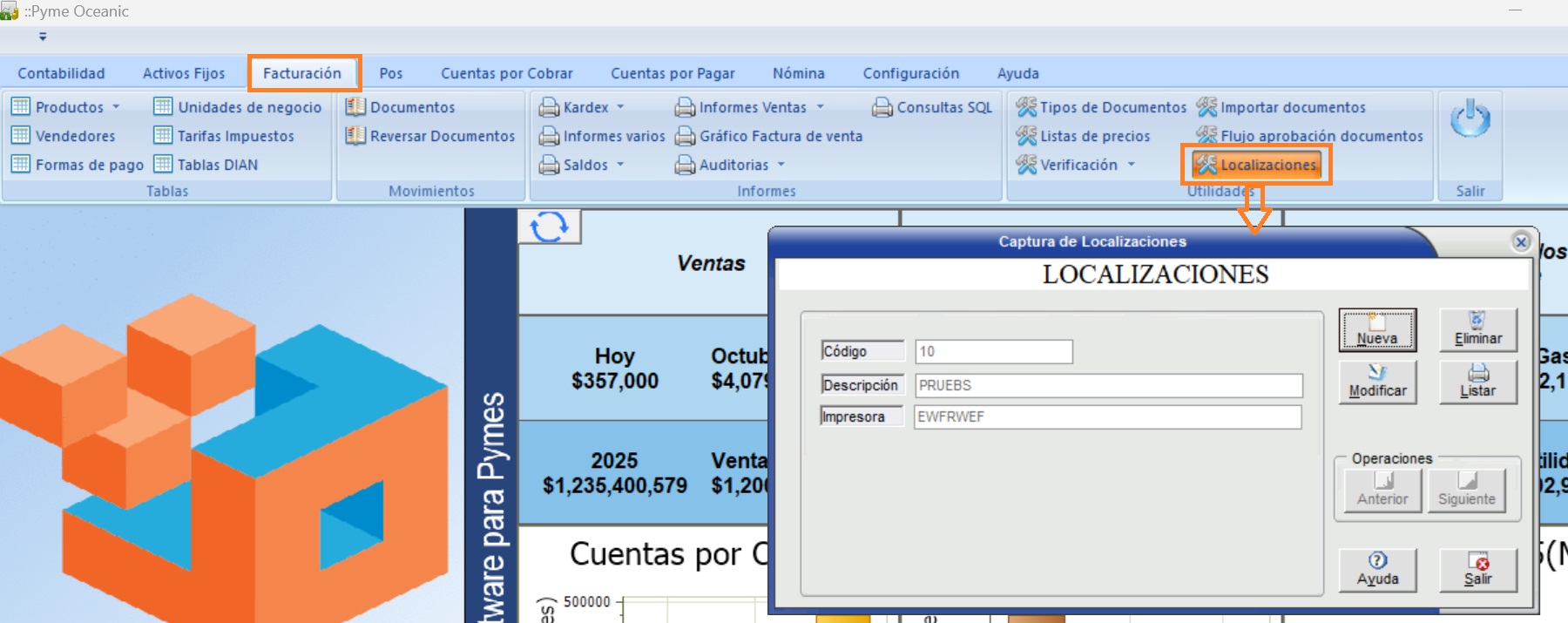Switch to the Contabilidad tab

coord(61,73)
